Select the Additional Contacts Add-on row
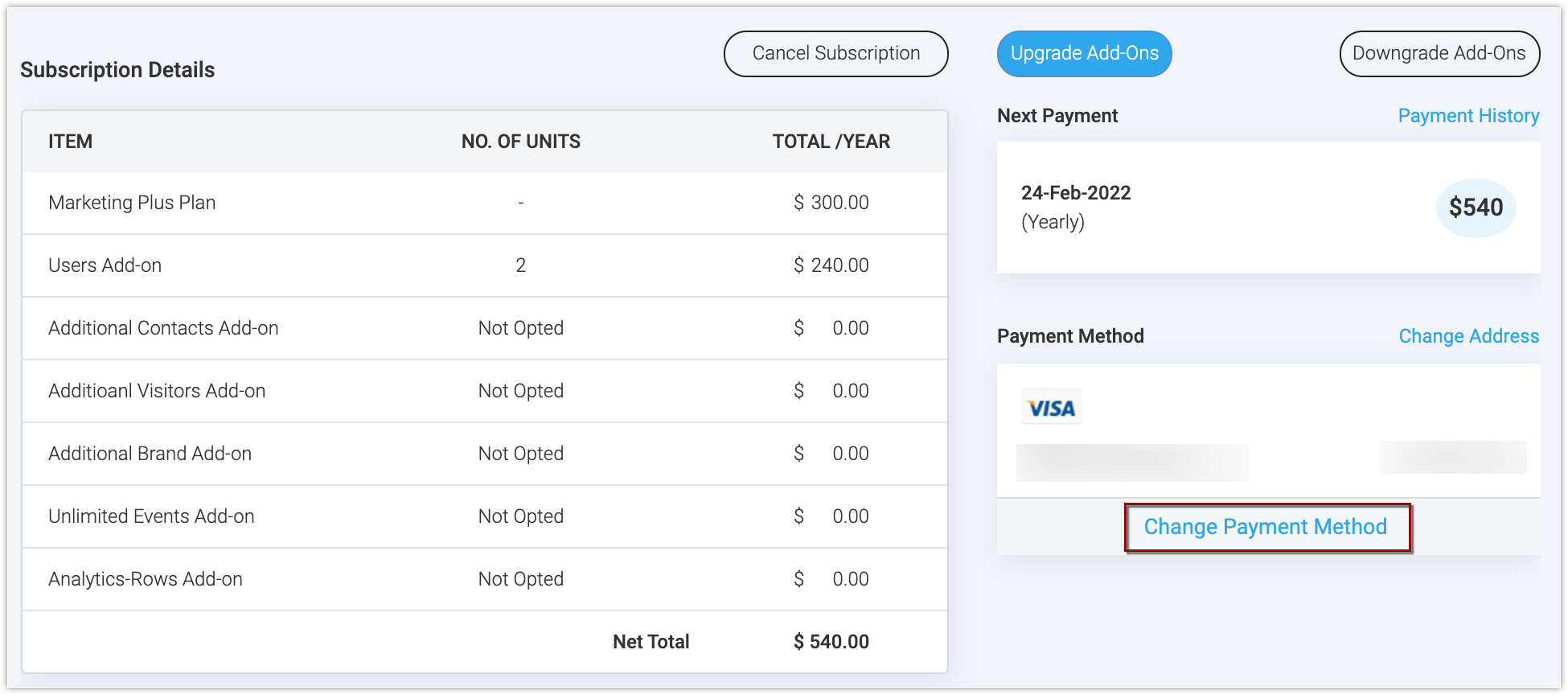The width and height of the screenshot is (1568, 695). [x=163, y=328]
